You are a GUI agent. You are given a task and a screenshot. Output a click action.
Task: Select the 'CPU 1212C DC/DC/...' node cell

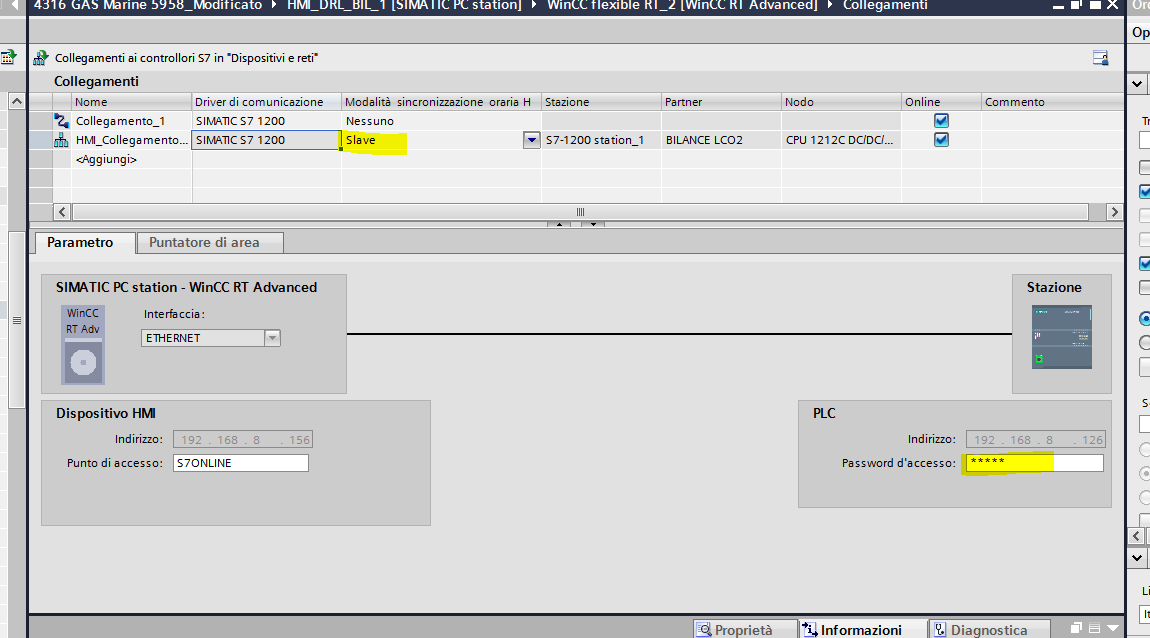(842, 140)
